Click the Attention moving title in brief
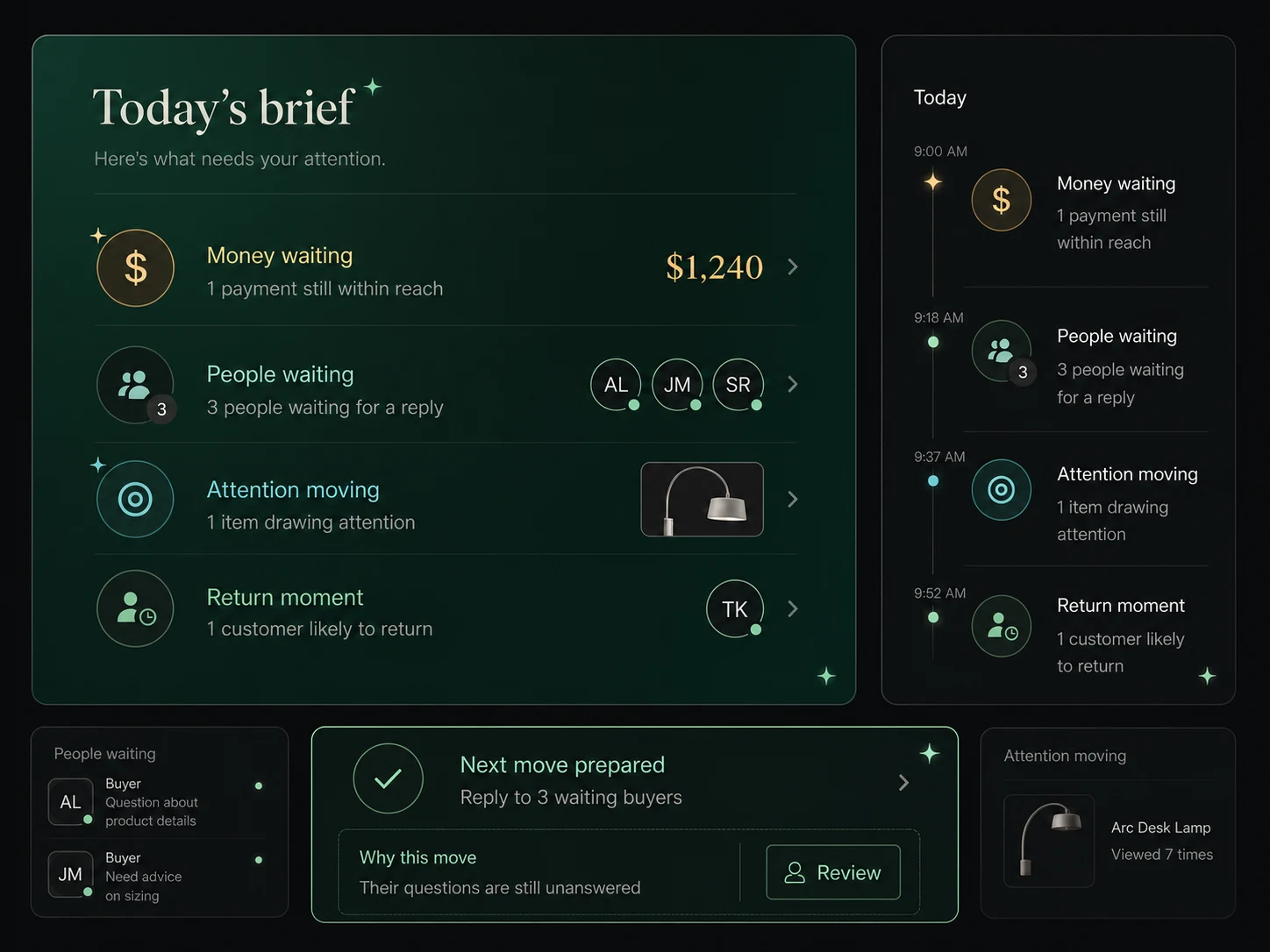The width and height of the screenshot is (1270, 952). (293, 489)
